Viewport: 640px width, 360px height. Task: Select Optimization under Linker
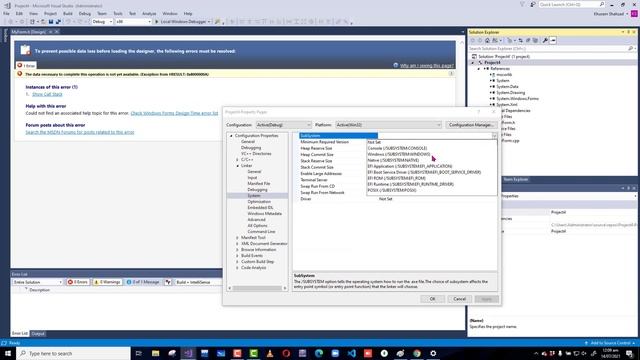click(259, 202)
